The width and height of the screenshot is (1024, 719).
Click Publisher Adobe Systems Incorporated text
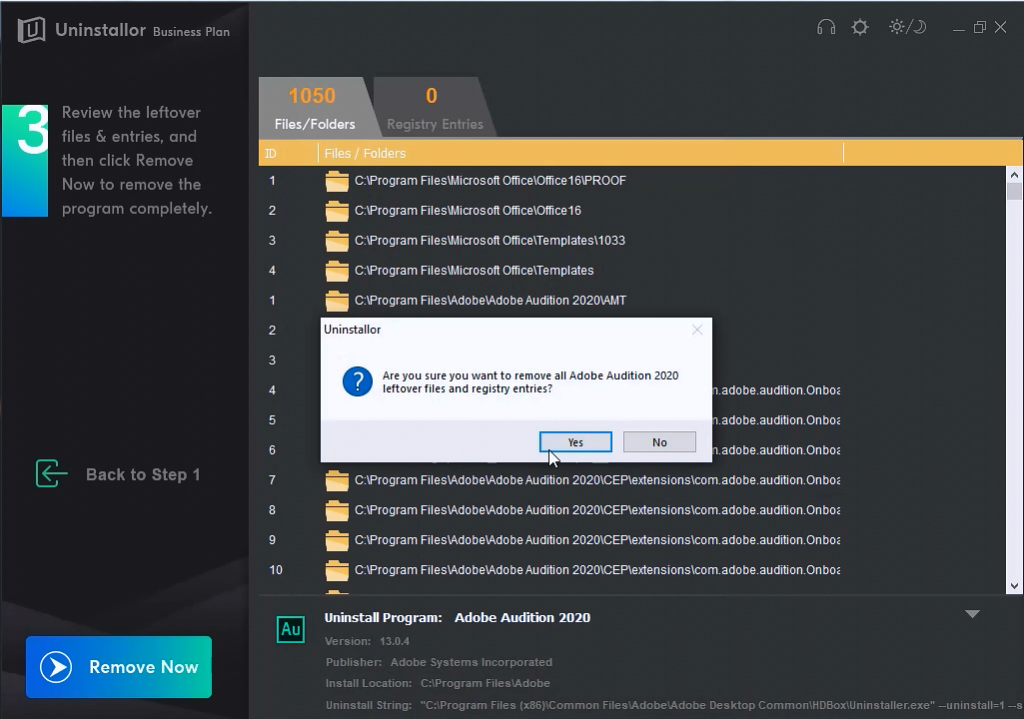click(439, 662)
